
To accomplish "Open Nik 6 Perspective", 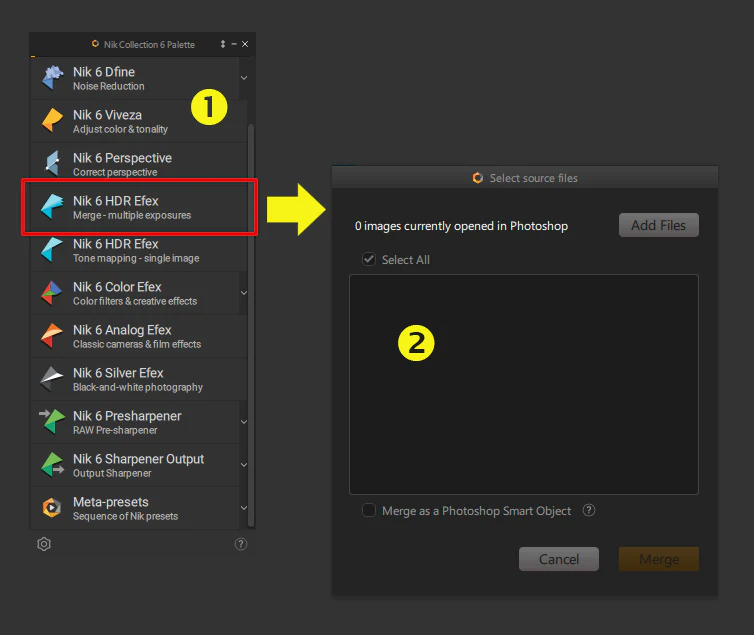I will coord(139,164).
